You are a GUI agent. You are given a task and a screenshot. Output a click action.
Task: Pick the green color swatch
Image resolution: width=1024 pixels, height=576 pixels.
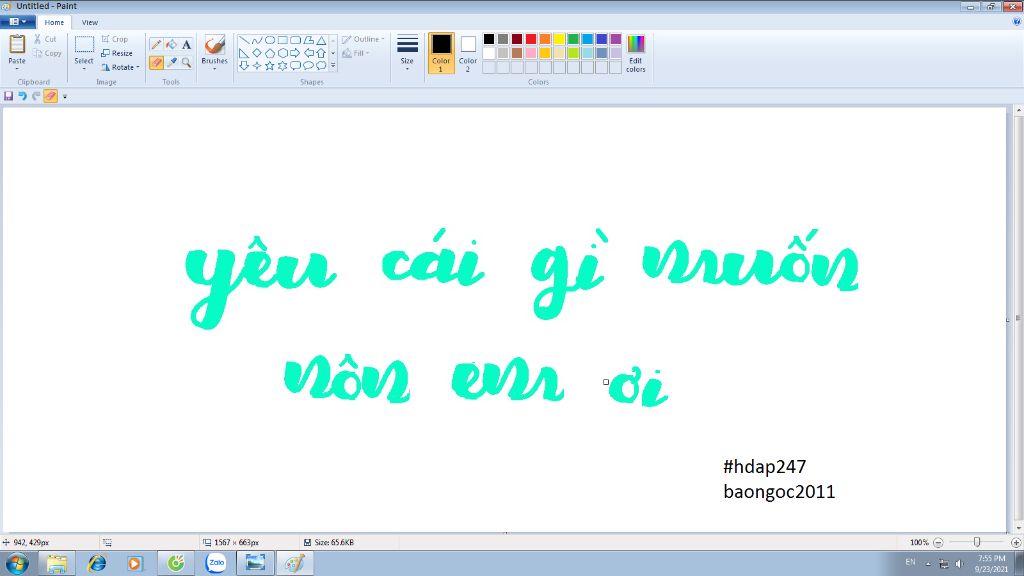(x=573, y=39)
